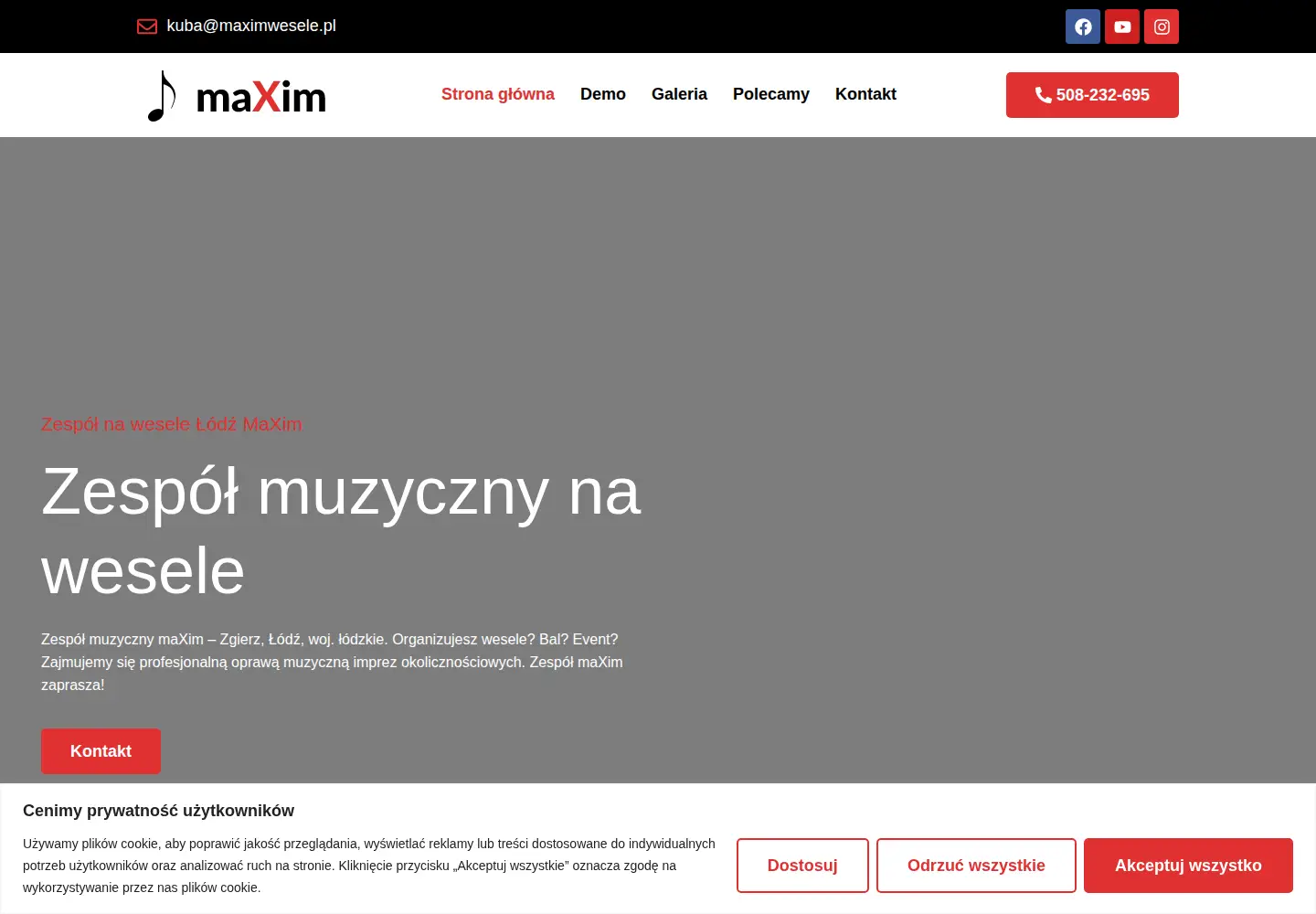Open the Demo menu item
The width and height of the screenshot is (1316, 914).
coord(603,94)
